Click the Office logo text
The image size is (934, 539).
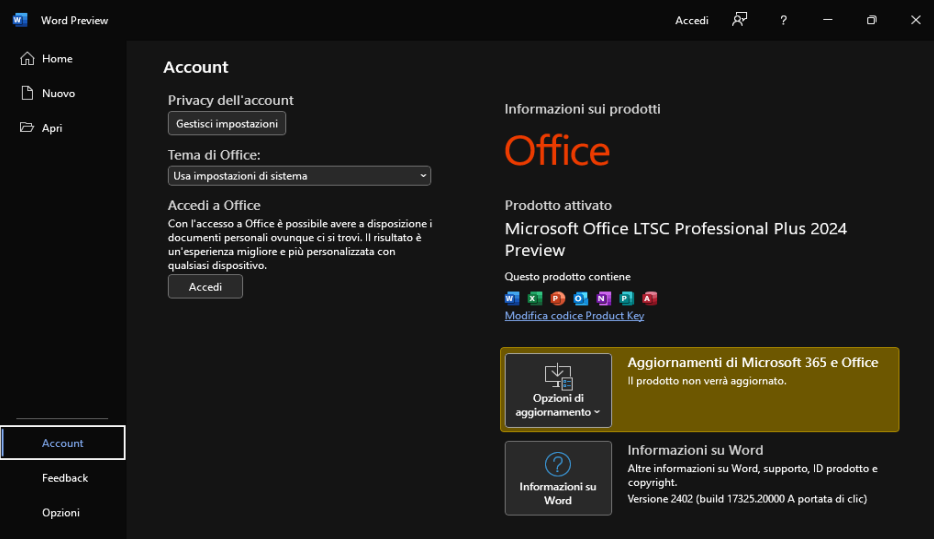click(558, 151)
